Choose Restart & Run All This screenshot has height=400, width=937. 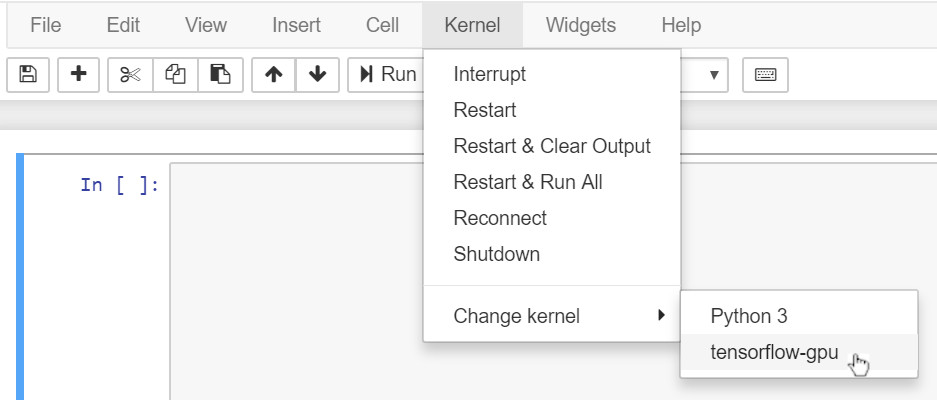[x=528, y=182]
